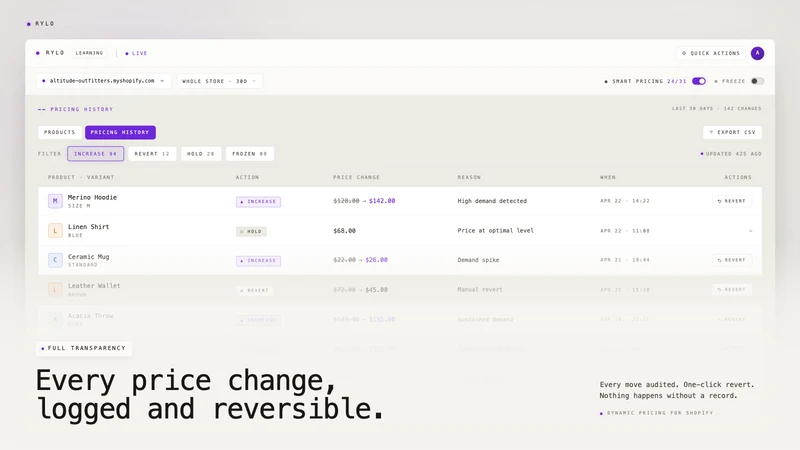Click the "High demand detected" reason
Screen dimensions: 800x450
(x=492, y=201)
